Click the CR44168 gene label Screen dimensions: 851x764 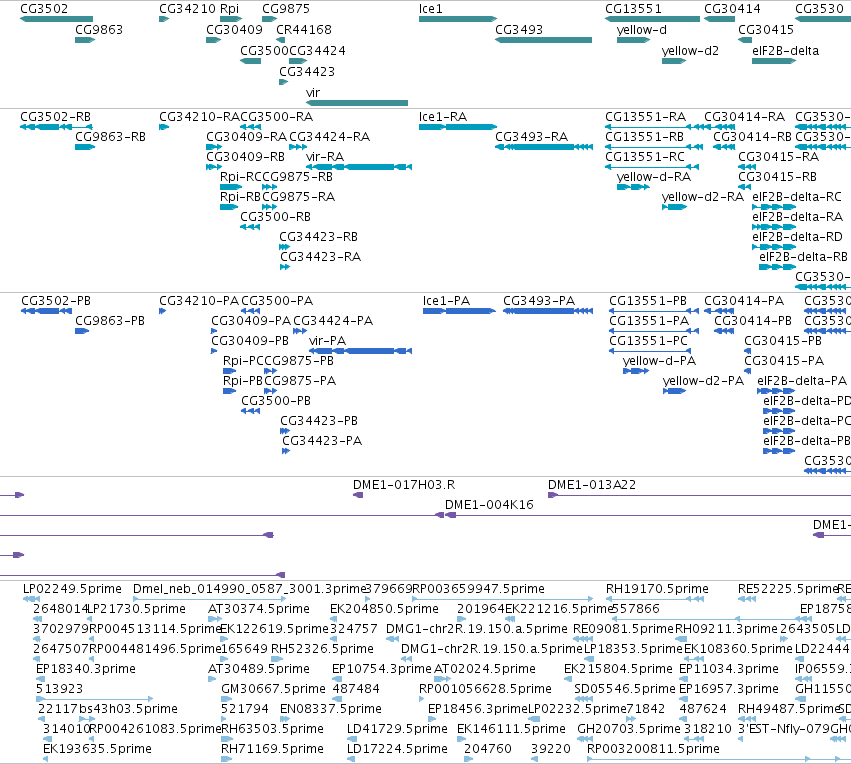point(304,30)
